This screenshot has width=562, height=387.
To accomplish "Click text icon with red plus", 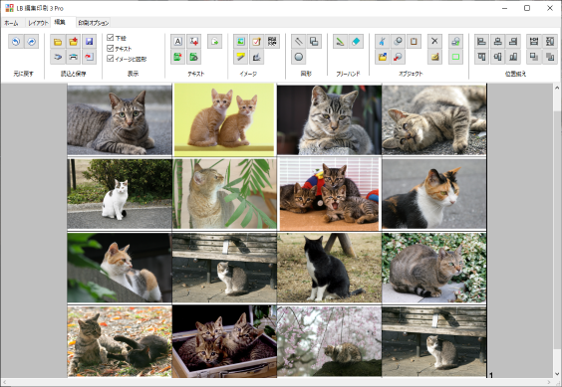I will click(x=194, y=42).
